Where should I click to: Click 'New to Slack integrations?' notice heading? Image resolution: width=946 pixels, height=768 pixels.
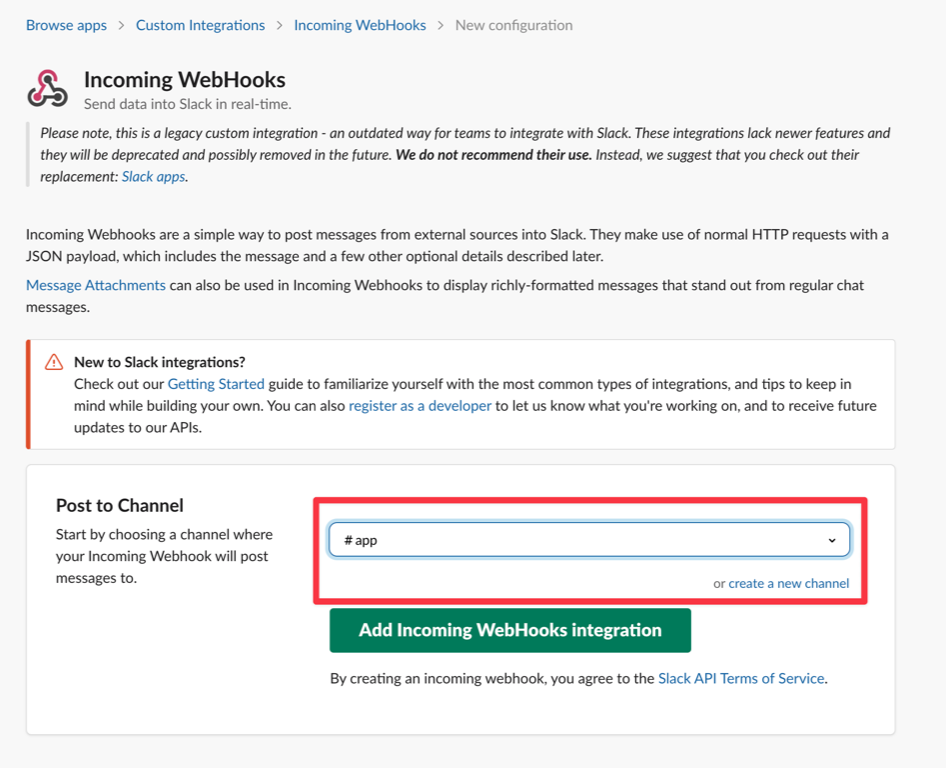pos(160,362)
